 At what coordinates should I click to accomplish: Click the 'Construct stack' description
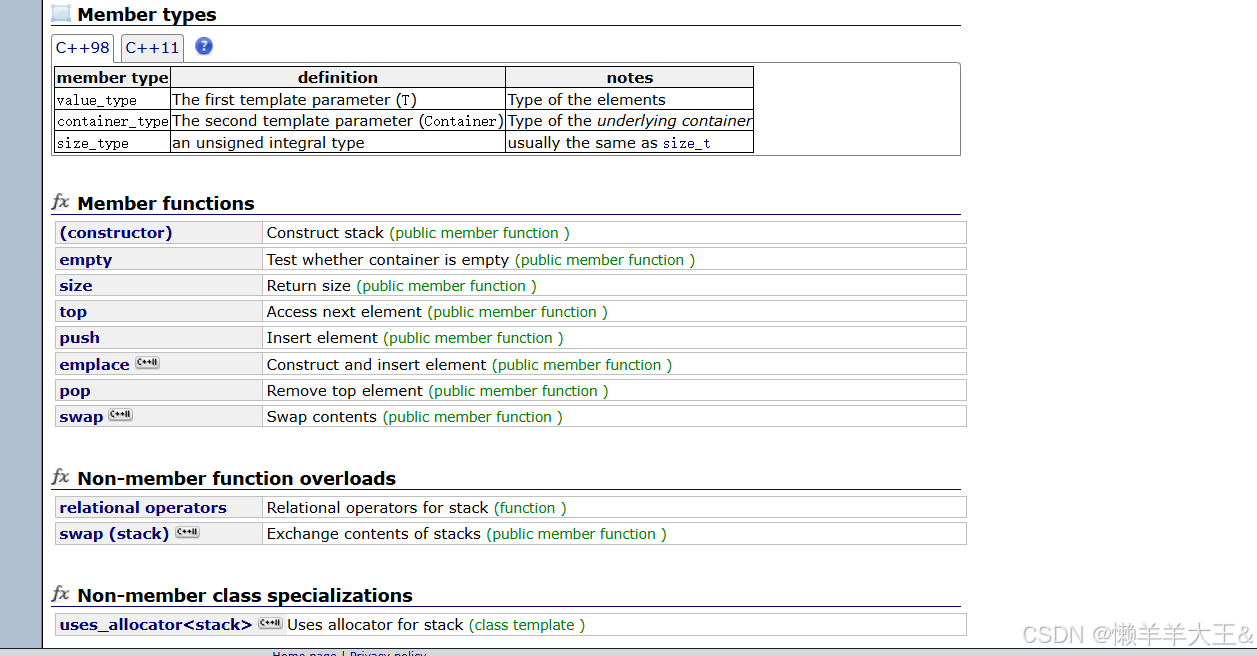(325, 233)
